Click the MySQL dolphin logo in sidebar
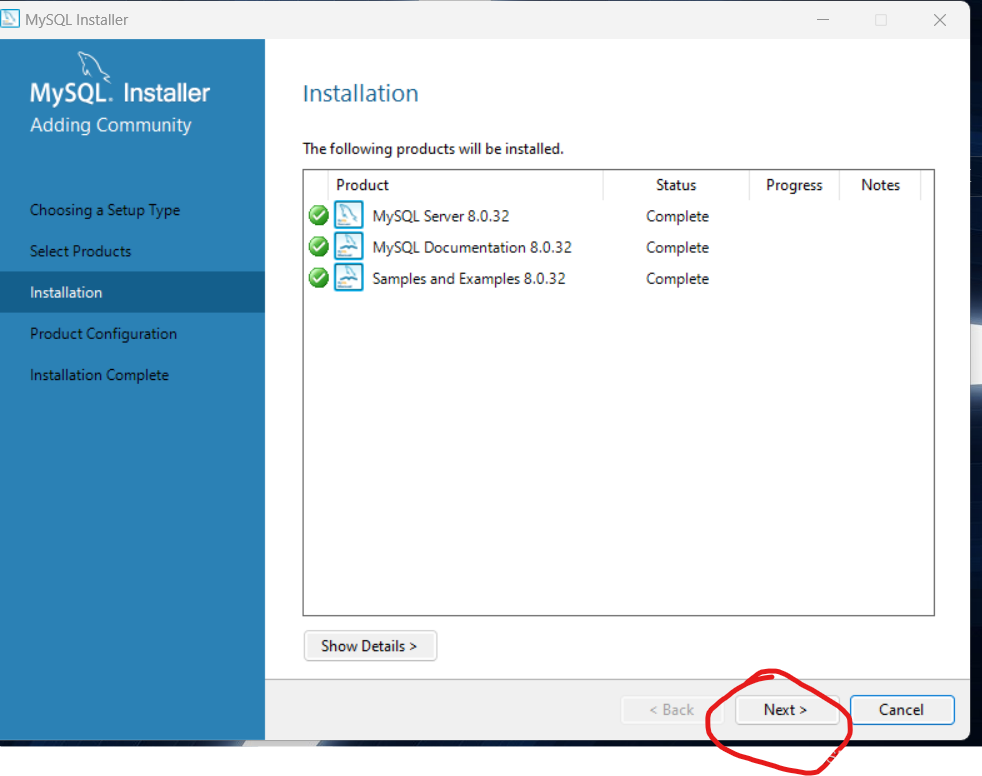 pos(93,66)
